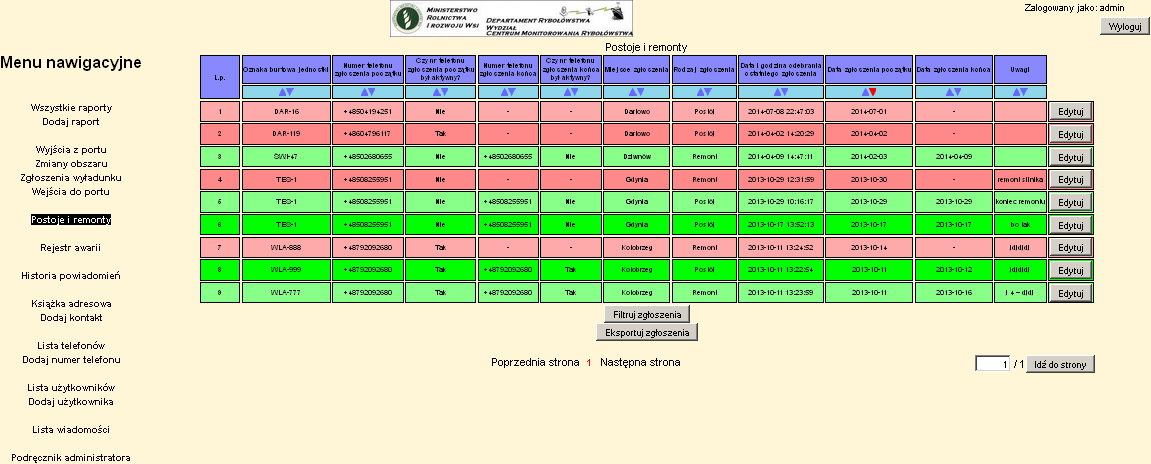The width and height of the screenshot is (1151, 464).
Task: Choose Dodaj numer telefonu
Action: click(x=71, y=360)
